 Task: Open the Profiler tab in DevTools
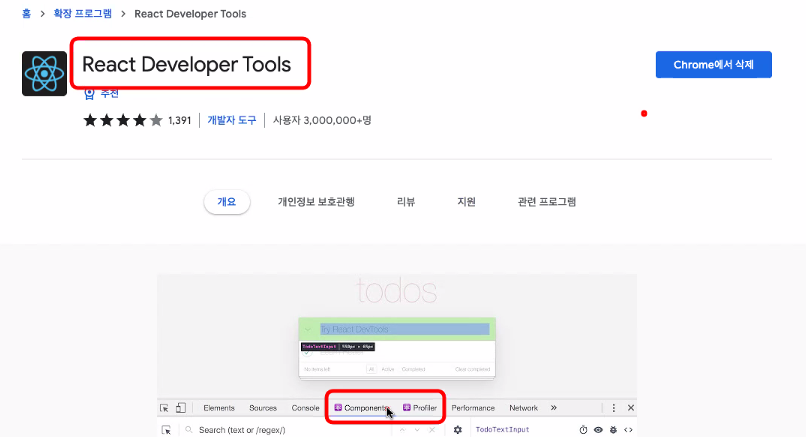[420, 408]
